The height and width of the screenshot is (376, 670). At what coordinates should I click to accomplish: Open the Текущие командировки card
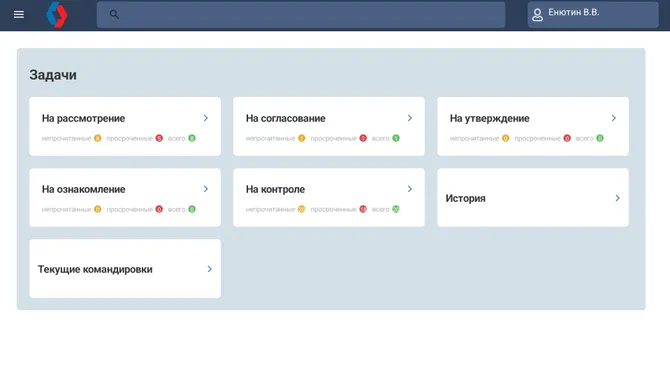[125, 269]
